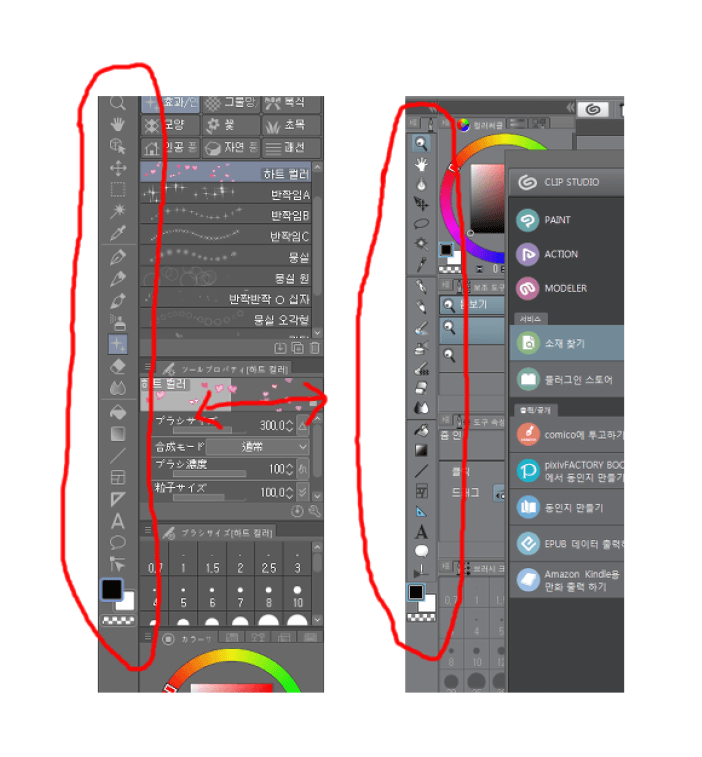Select the Text tool in left toolbar
Viewport: 702px width, 757px height.
[x=118, y=521]
